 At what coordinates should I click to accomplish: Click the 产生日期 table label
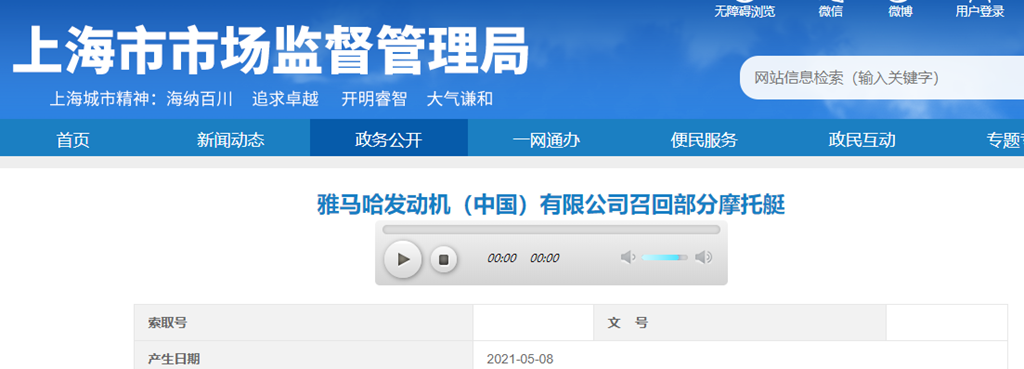point(175,359)
